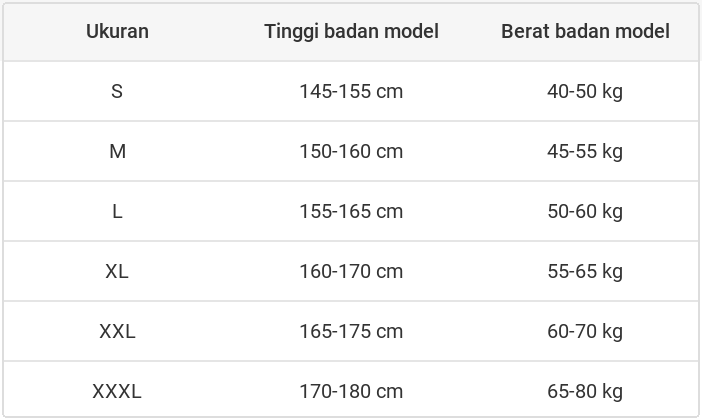Click the M size cell
The image size is (702, 420).
117,151
